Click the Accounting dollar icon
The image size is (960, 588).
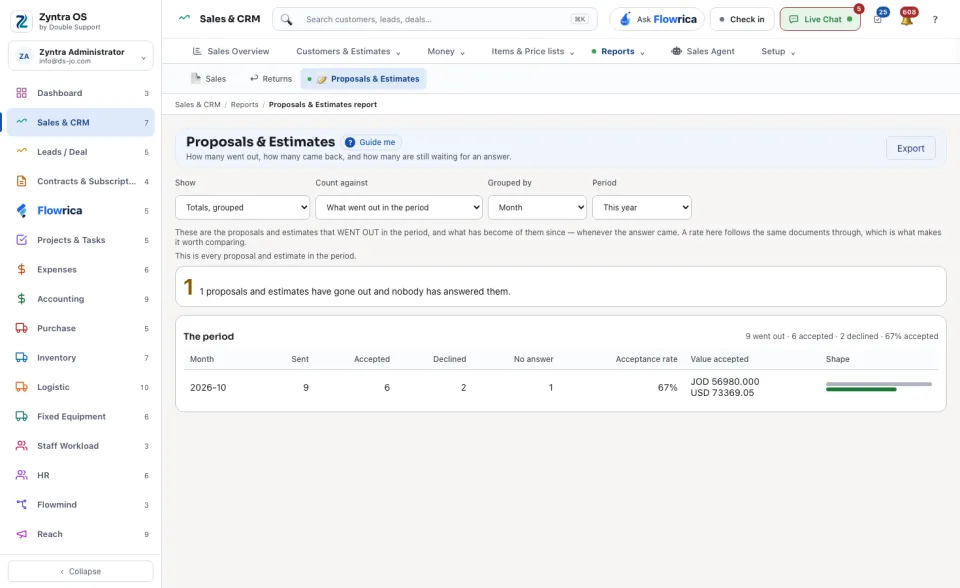pos(21,299)
